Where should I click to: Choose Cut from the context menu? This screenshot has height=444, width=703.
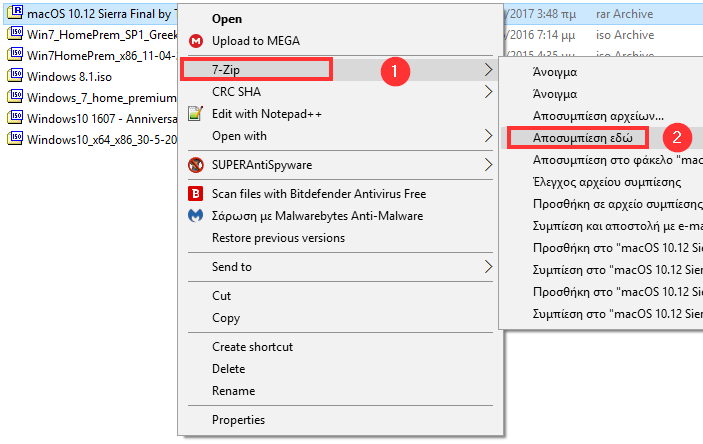[221, 296]
